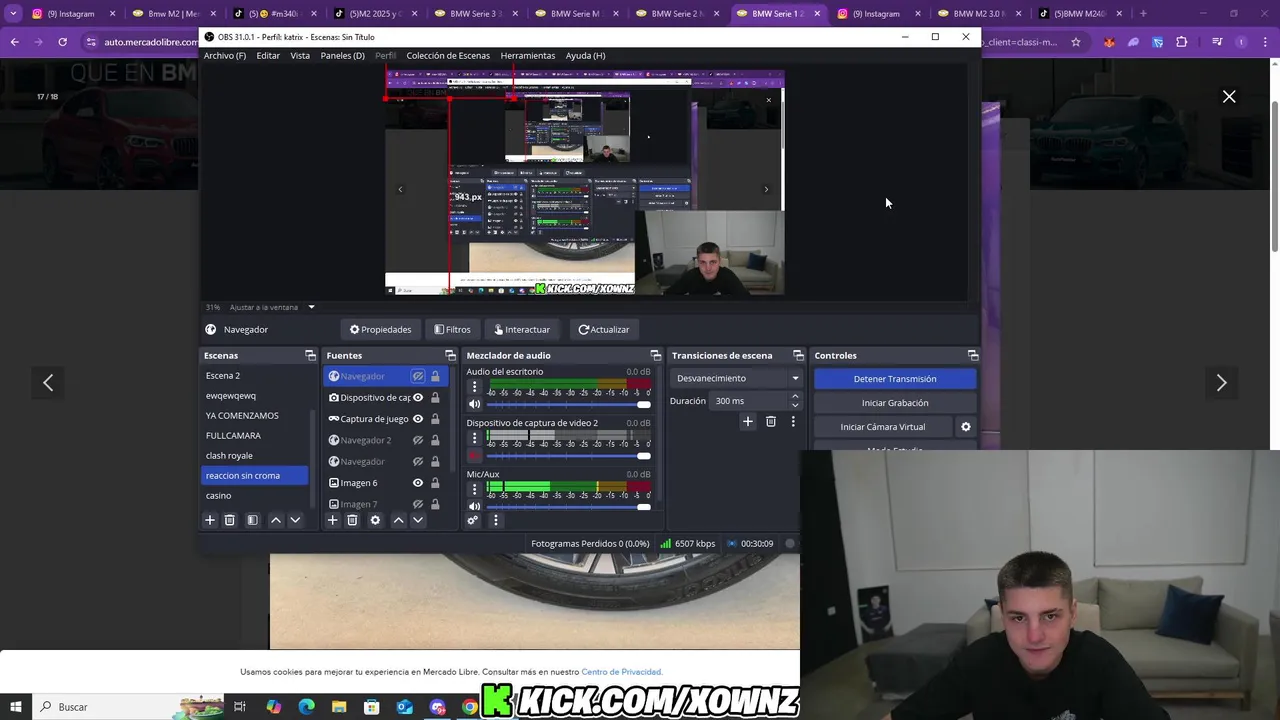Move the selected scene up
Viewport: 1280px width, 720px height.
tap(276, 520)
